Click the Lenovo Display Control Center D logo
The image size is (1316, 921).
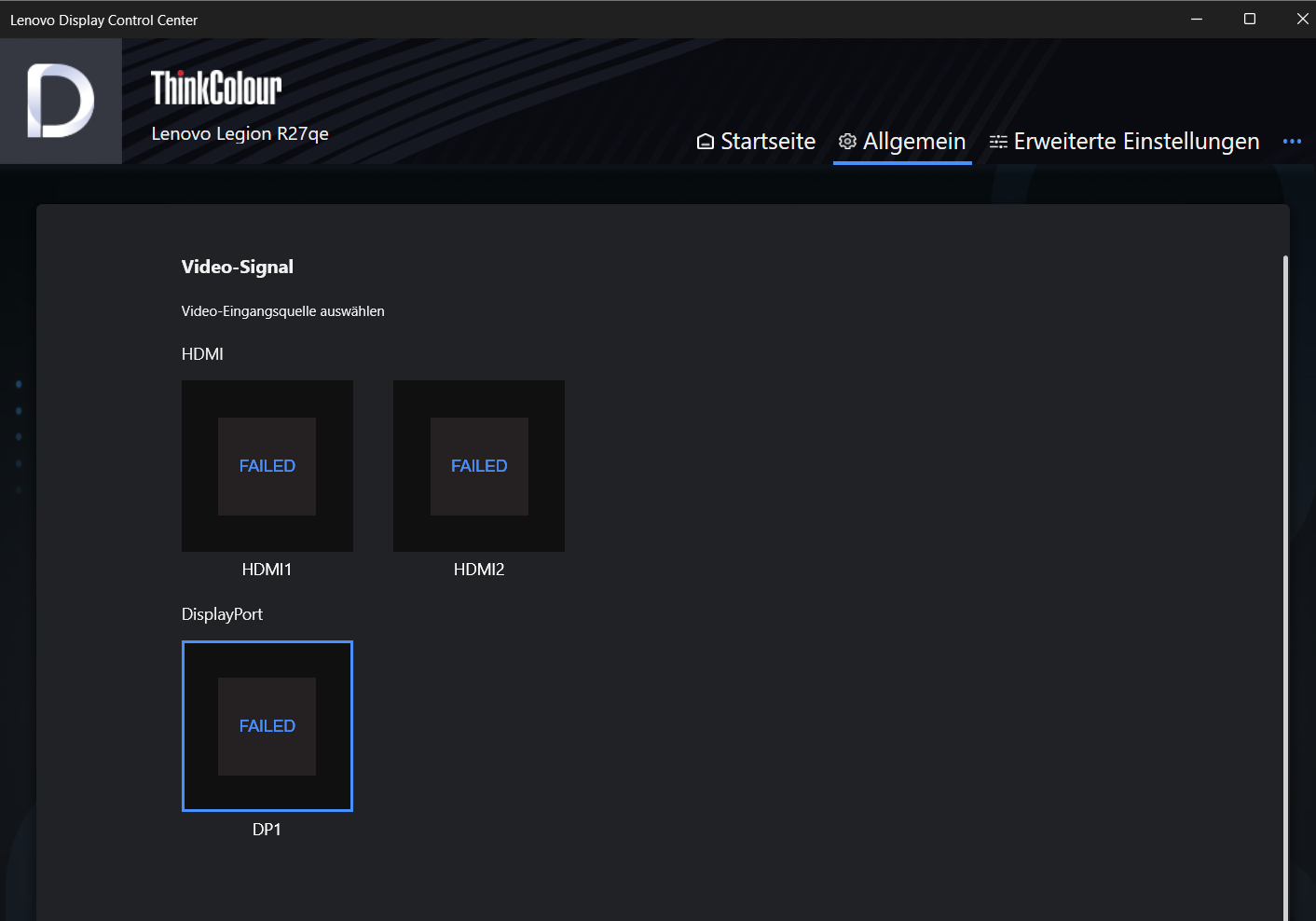[x=61, y=101]
